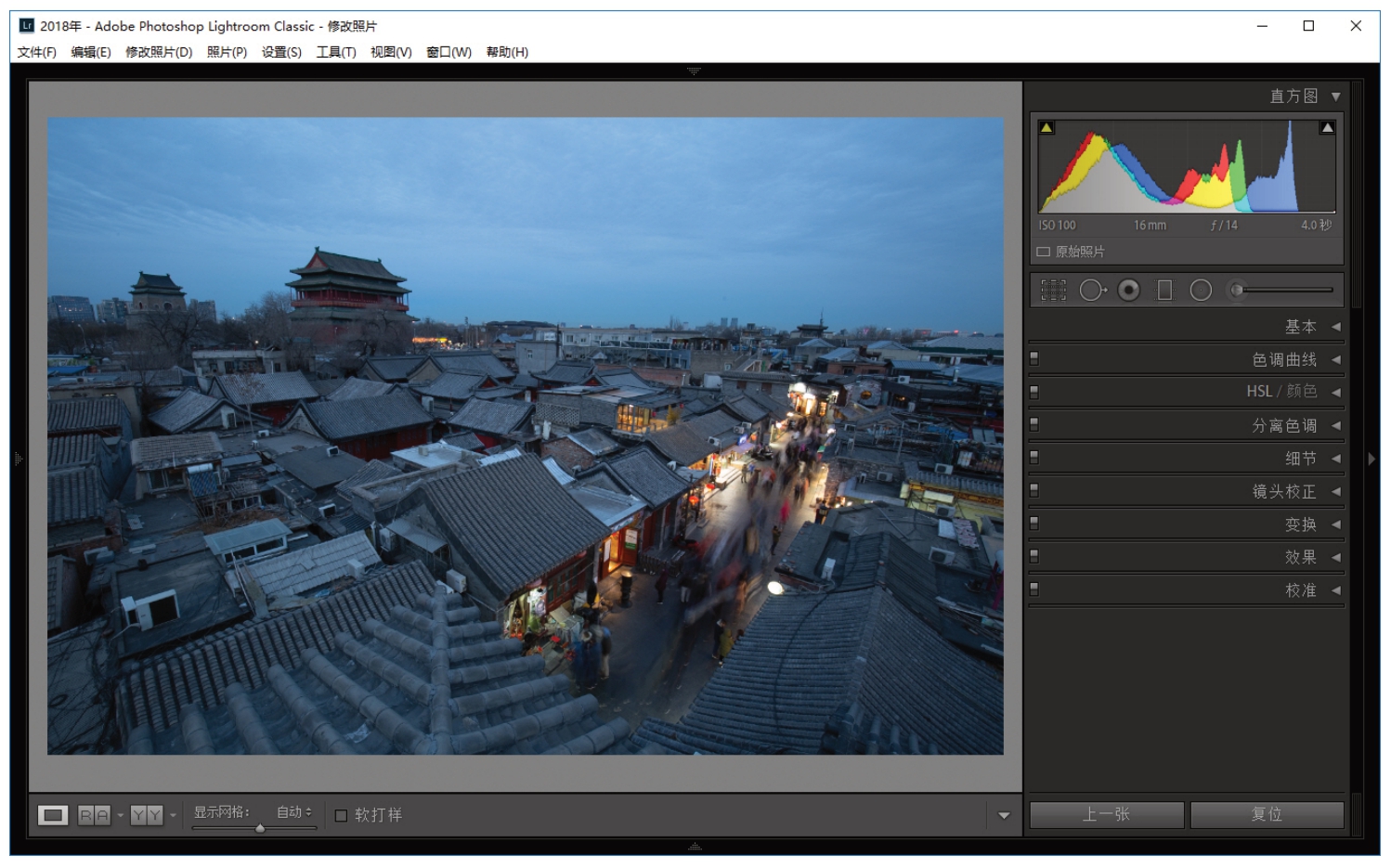1391x868 pixels.
Task: Select the Radial Filter tool
Action: (1201, 291)
